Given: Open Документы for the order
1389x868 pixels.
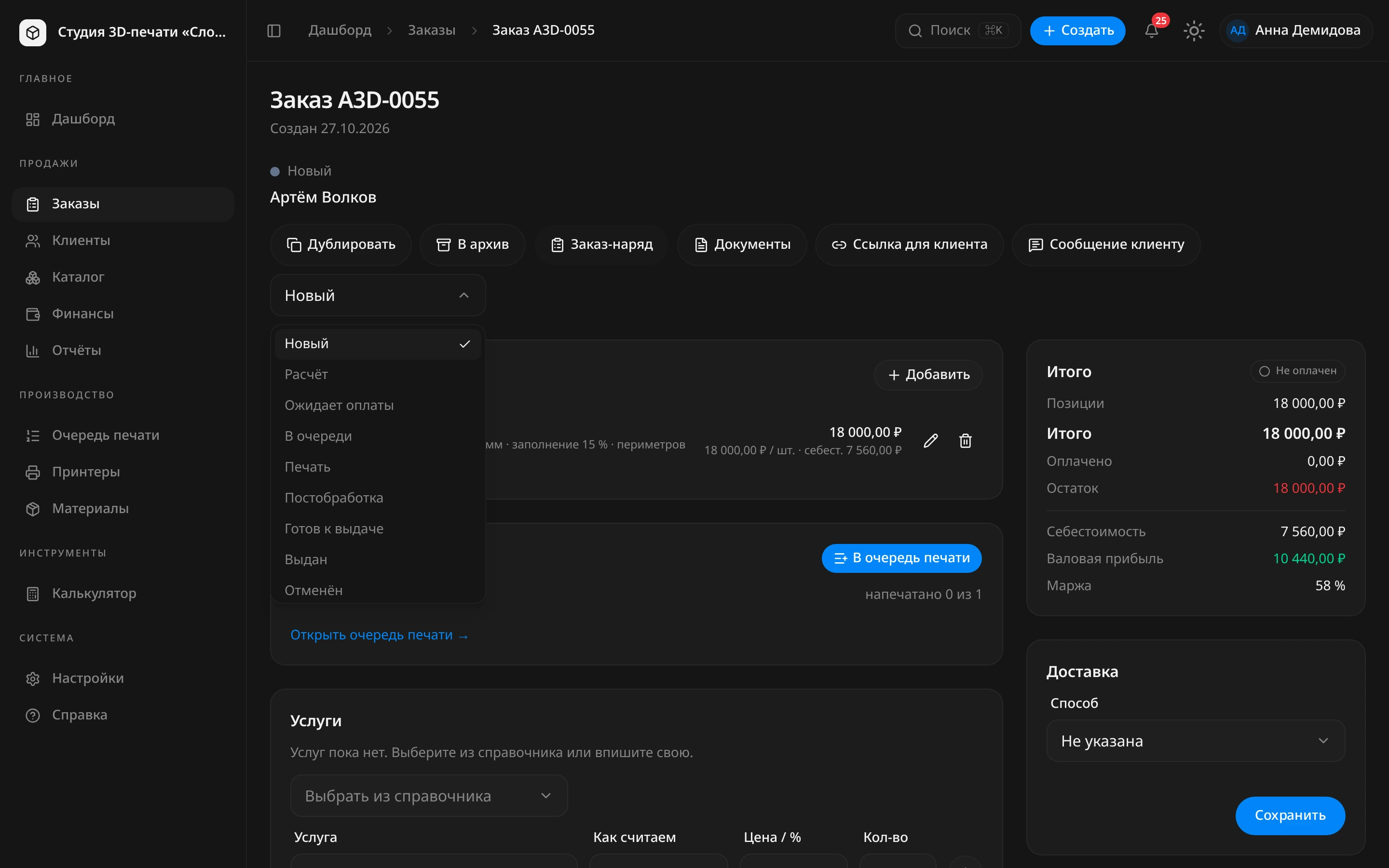Looking at the screenshot, I should [742, 244].
